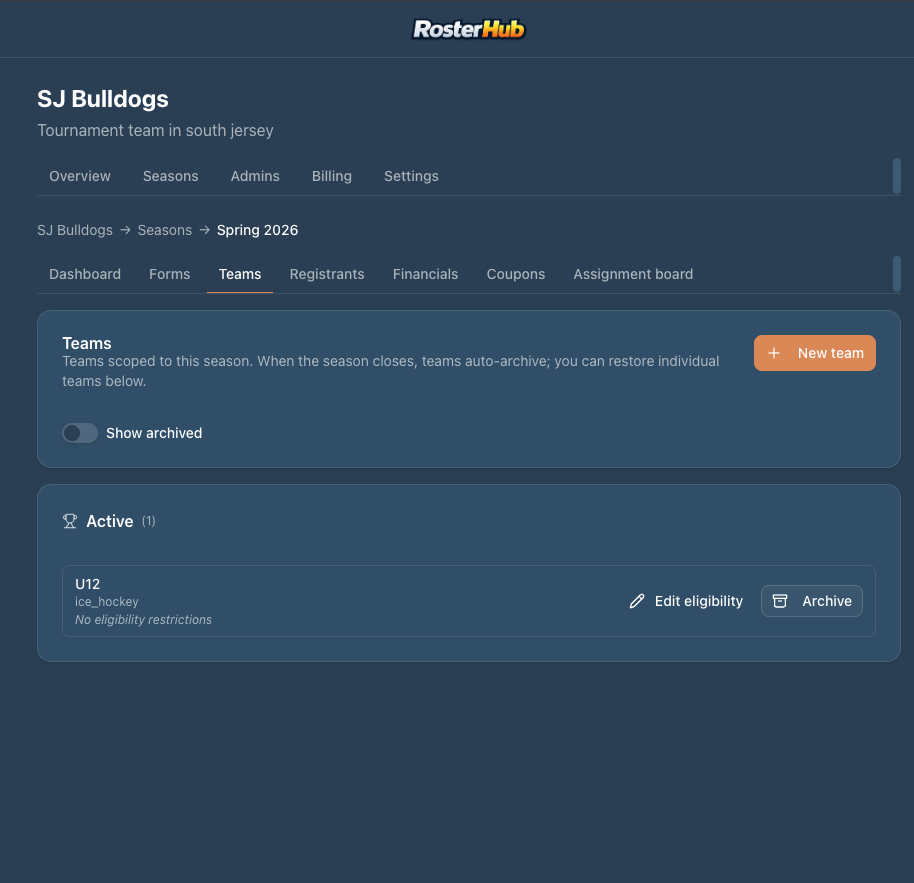The width and height of the screenshot is (914, 883).
Task: Click the Seasons breadcrumb link
Action: [165, 230]
